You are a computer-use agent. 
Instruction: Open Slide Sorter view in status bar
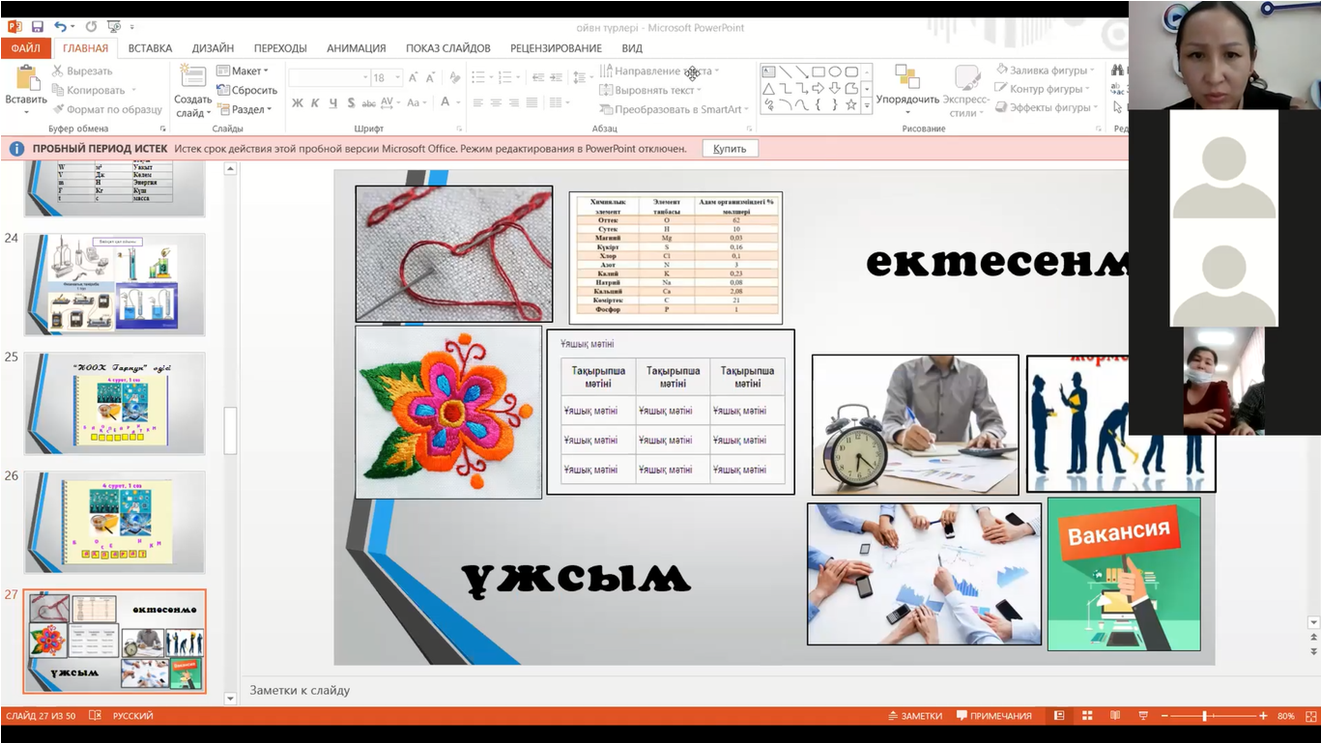pyautogui.click(x=1087, y=716)
